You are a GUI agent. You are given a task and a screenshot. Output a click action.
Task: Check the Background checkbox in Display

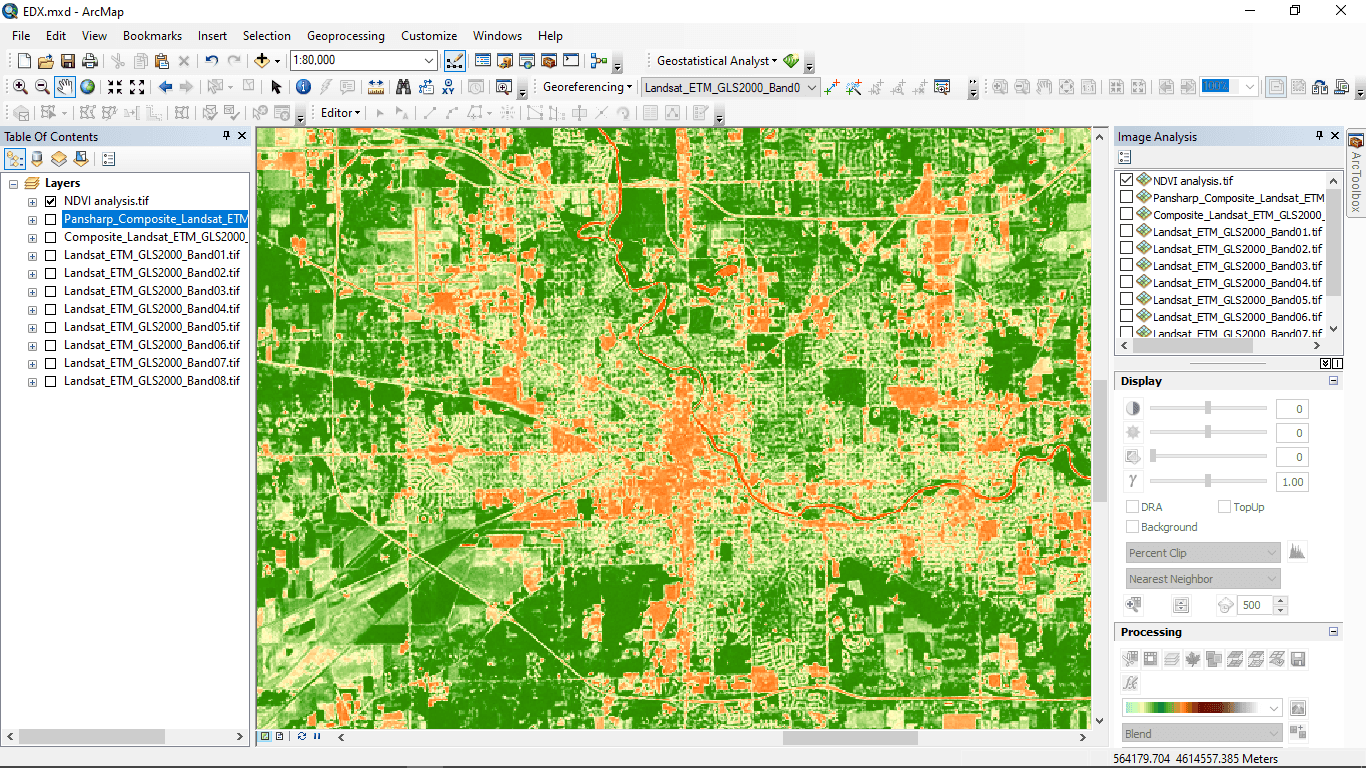click(x=1133, y=527)
